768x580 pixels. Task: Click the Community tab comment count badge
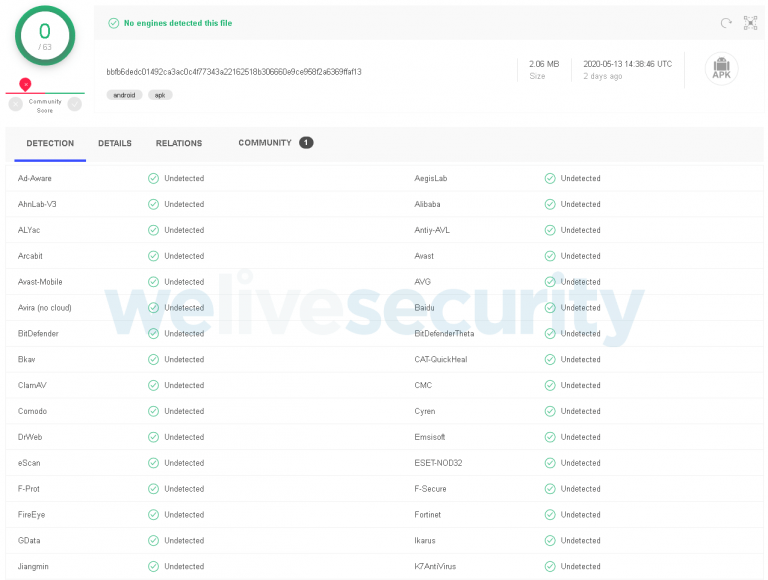point(306,143)
